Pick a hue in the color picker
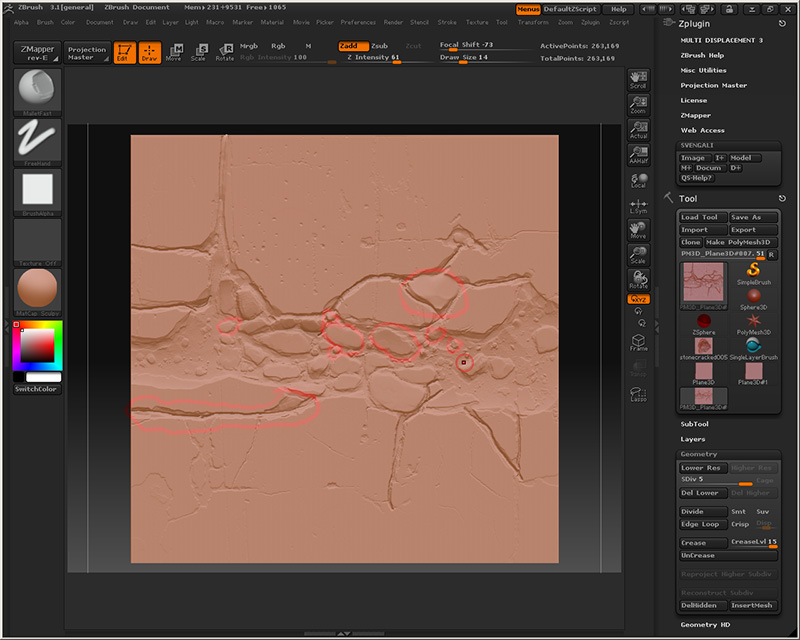The height and width of the screenshot is (640, 800). [x=37, y=345]
